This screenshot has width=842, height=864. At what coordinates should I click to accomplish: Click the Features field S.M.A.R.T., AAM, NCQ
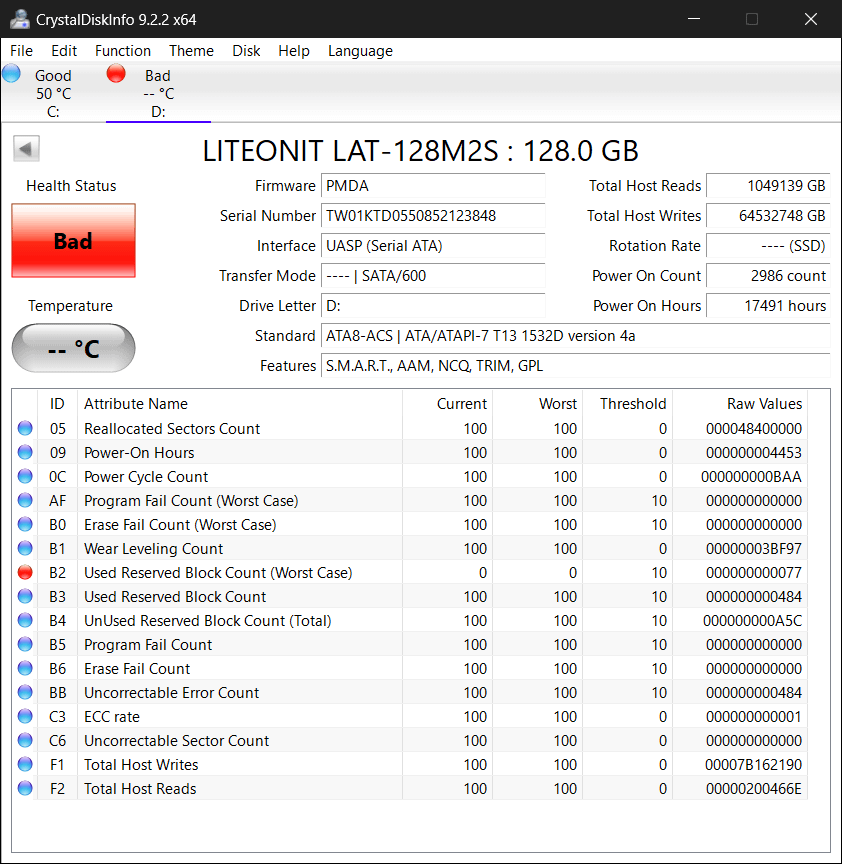[576, 365]
